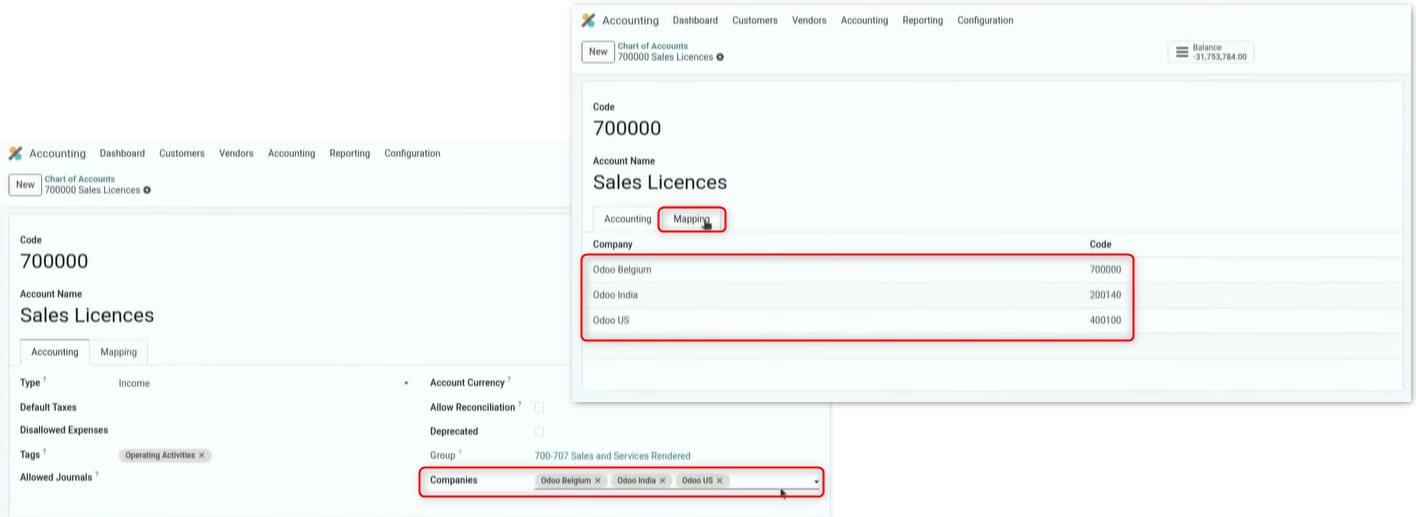Click Company column header in mapping table
This screenshot has height=517, width=1416.
click(x=612, y=245)
